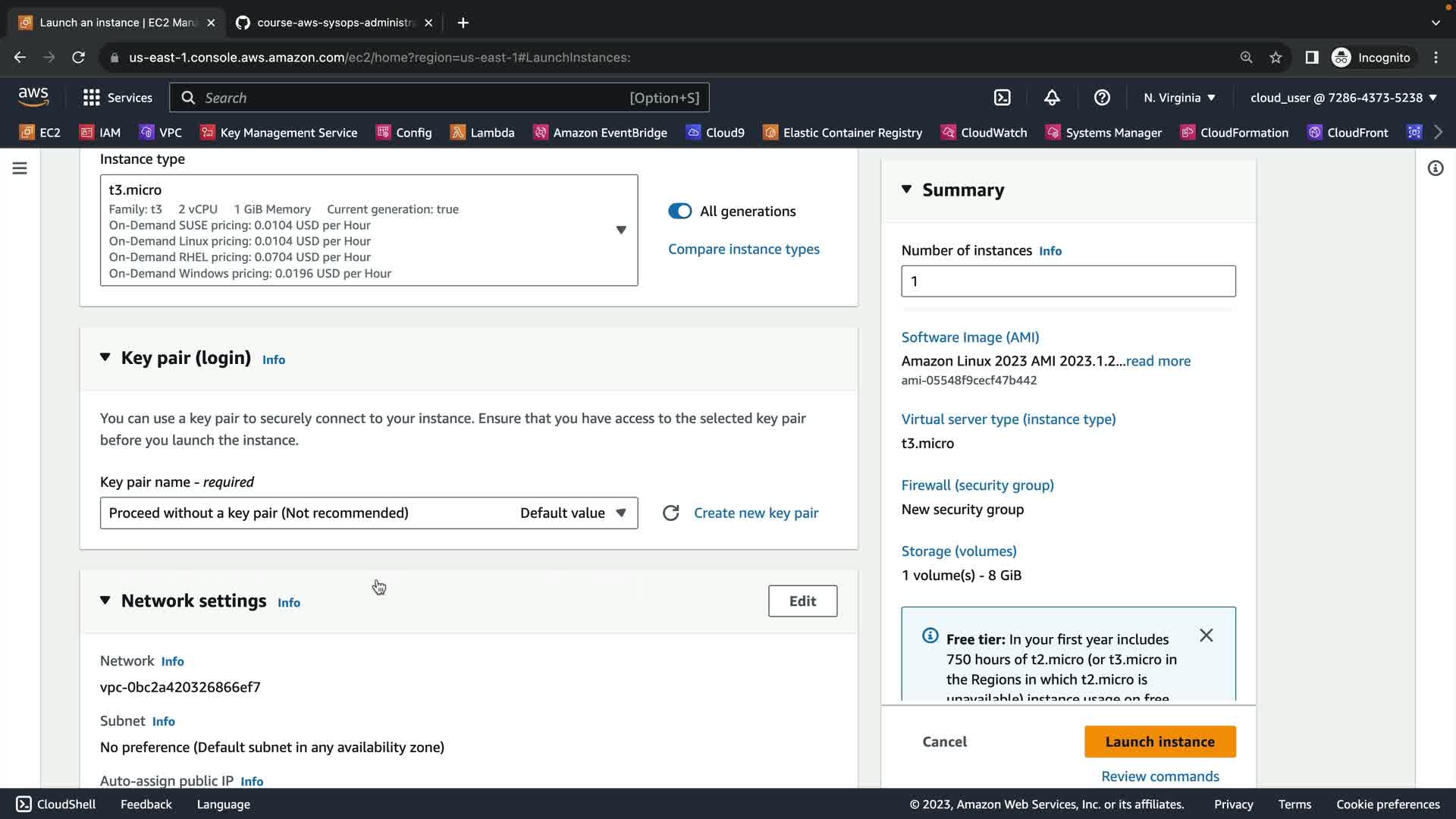Dismiss the Free tier notice
This screenshot has width=1456, height=819.
(x=1206, y=635)
